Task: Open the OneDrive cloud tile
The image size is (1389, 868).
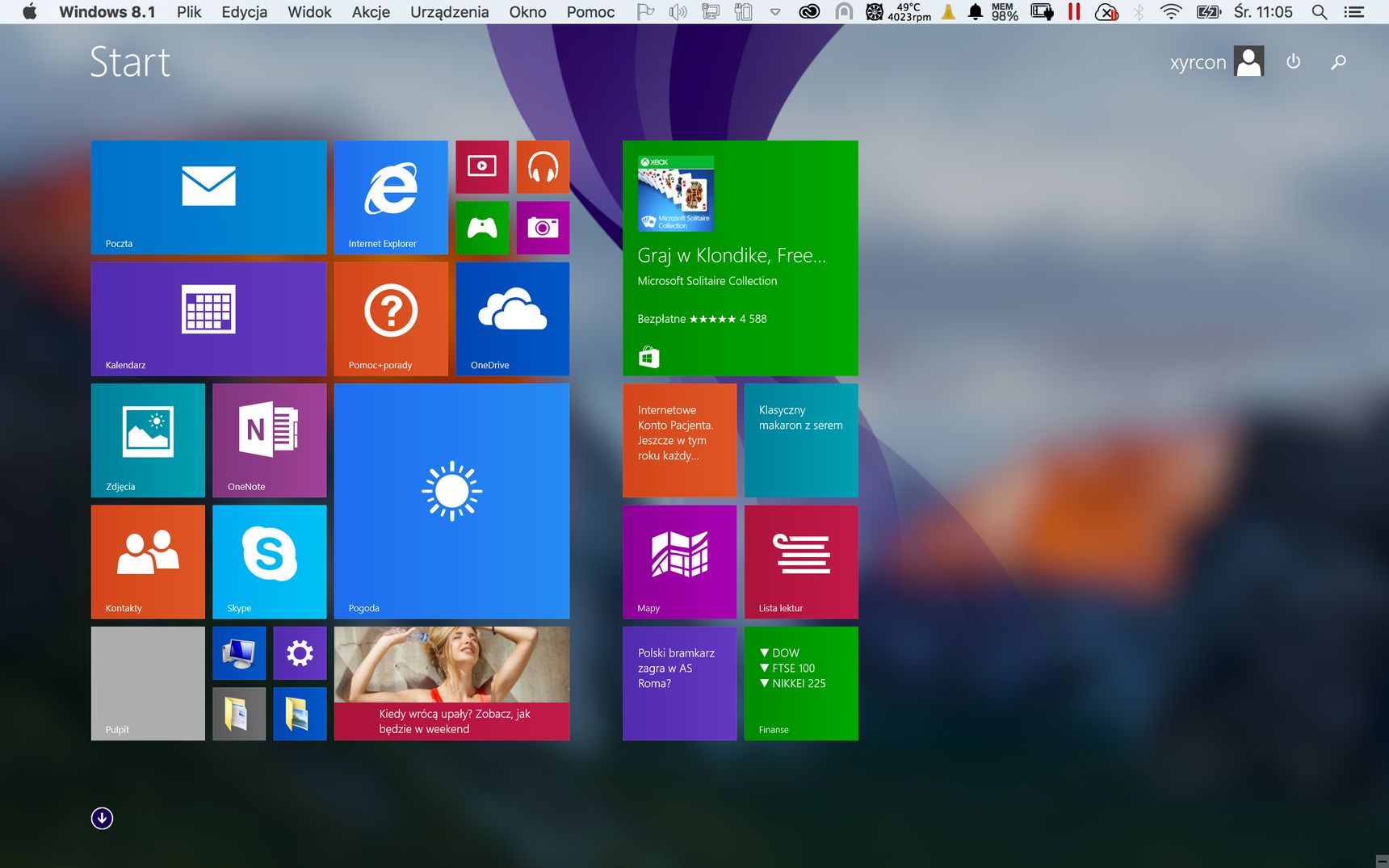Action: pyautogui.click(x=513, y=319)
